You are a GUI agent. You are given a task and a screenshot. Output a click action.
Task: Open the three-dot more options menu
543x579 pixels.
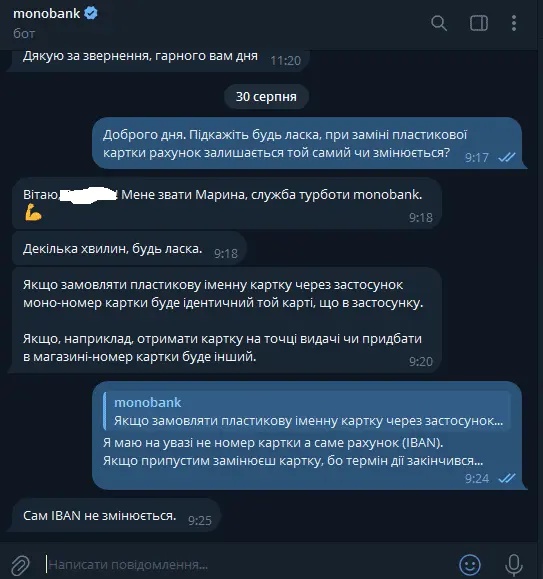(514, 23)
